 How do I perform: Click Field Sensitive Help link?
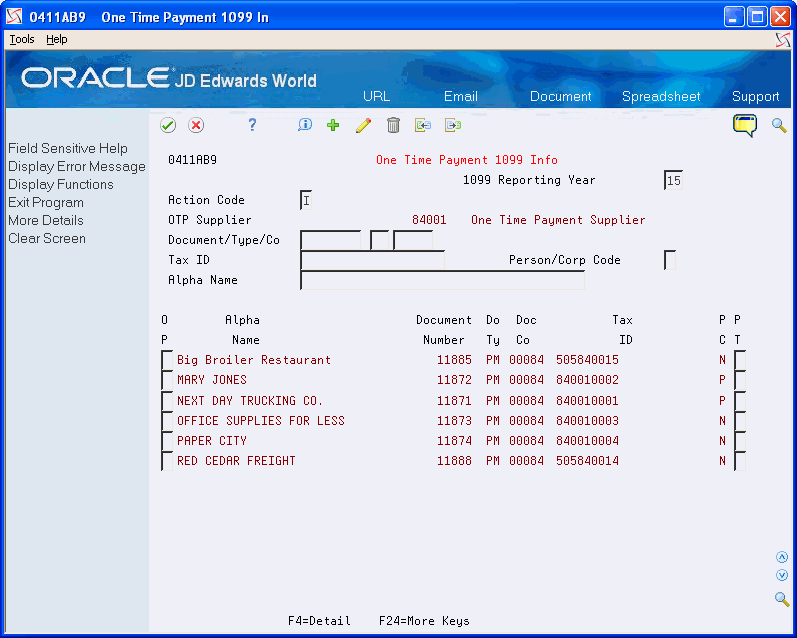tap(68, 148)
